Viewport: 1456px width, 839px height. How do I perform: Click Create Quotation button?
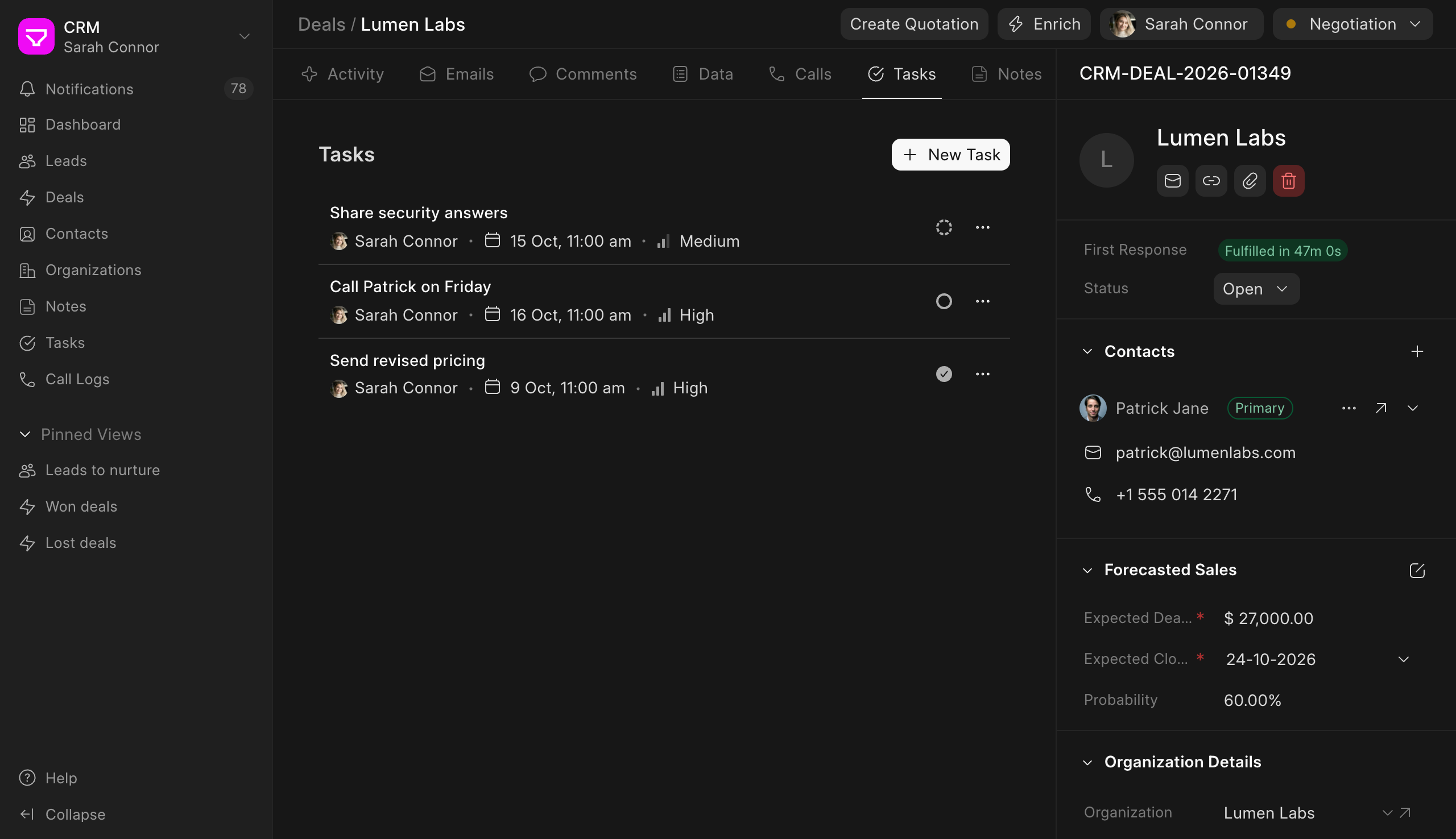913,24
